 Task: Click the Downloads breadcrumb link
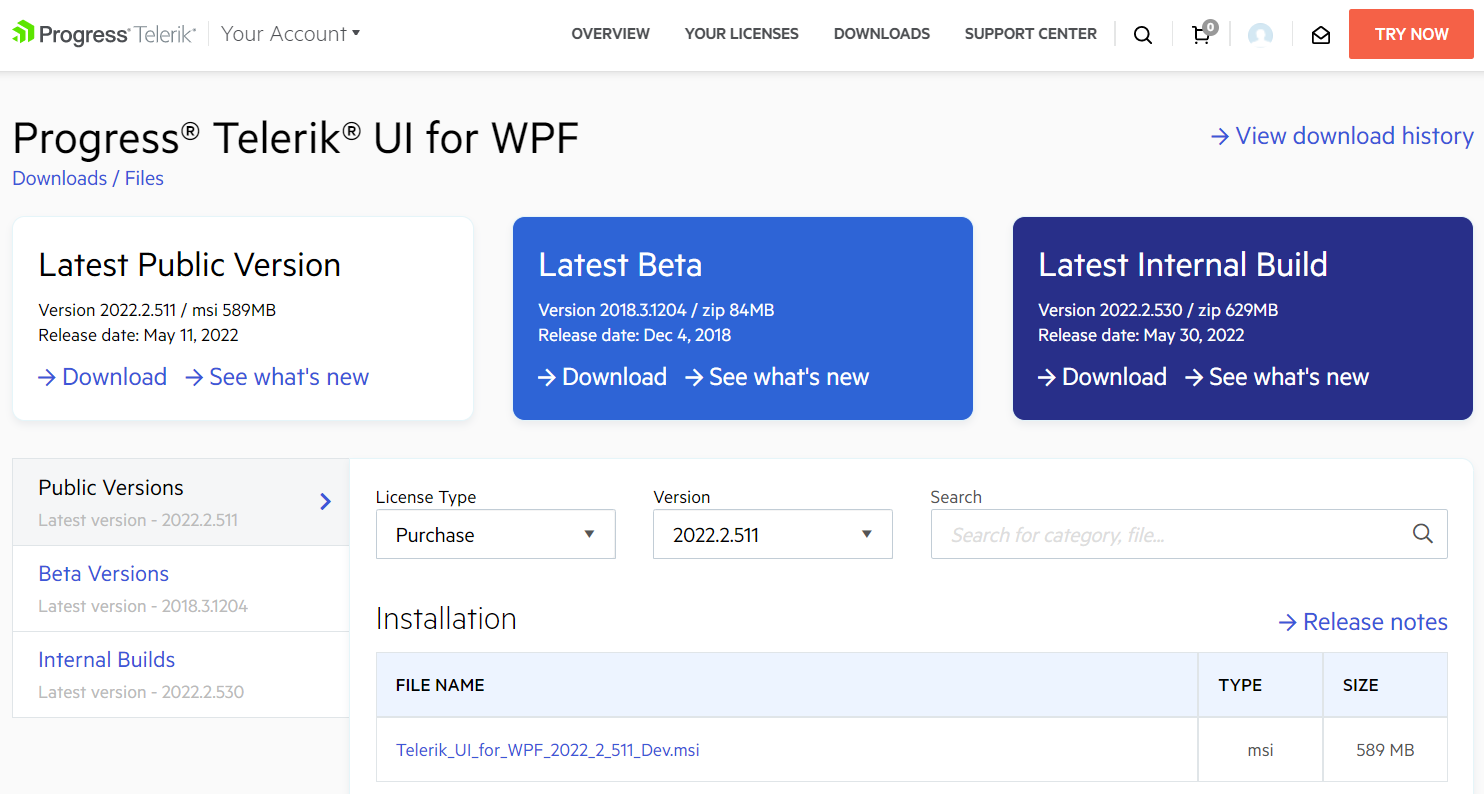[x=59, y=178]
